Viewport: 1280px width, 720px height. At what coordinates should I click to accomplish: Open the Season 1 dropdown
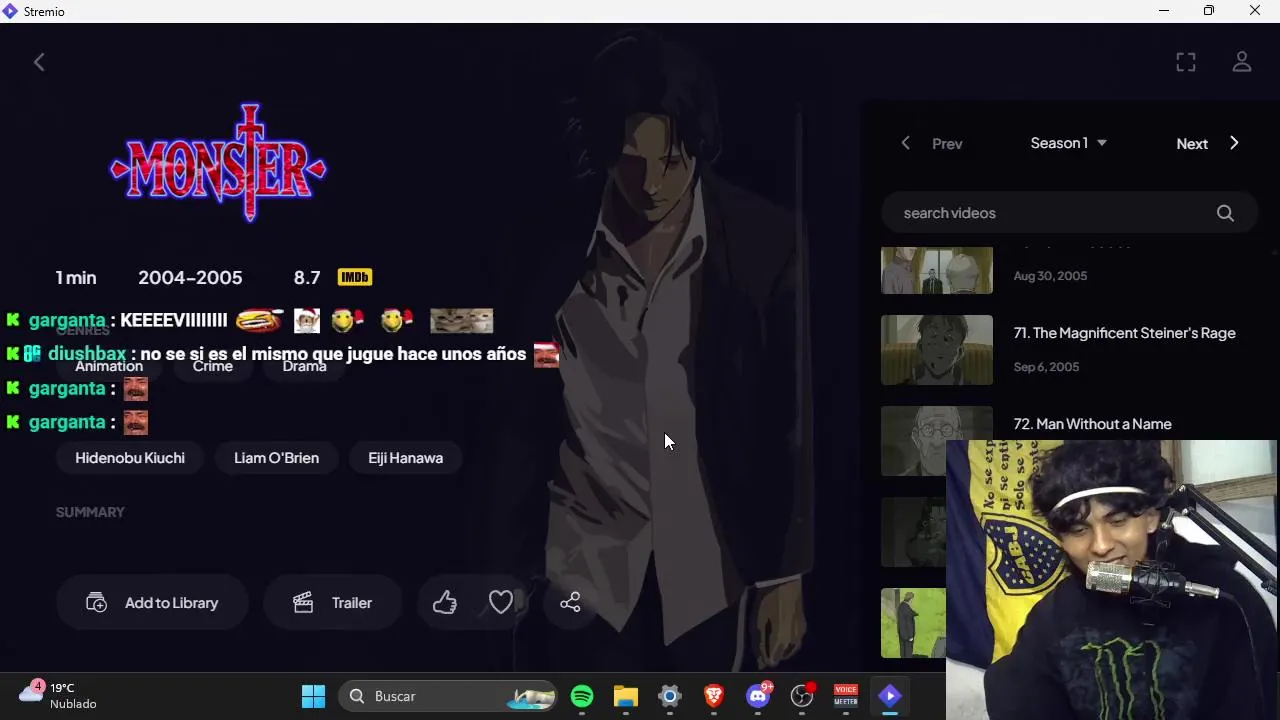coord(1069,143)
